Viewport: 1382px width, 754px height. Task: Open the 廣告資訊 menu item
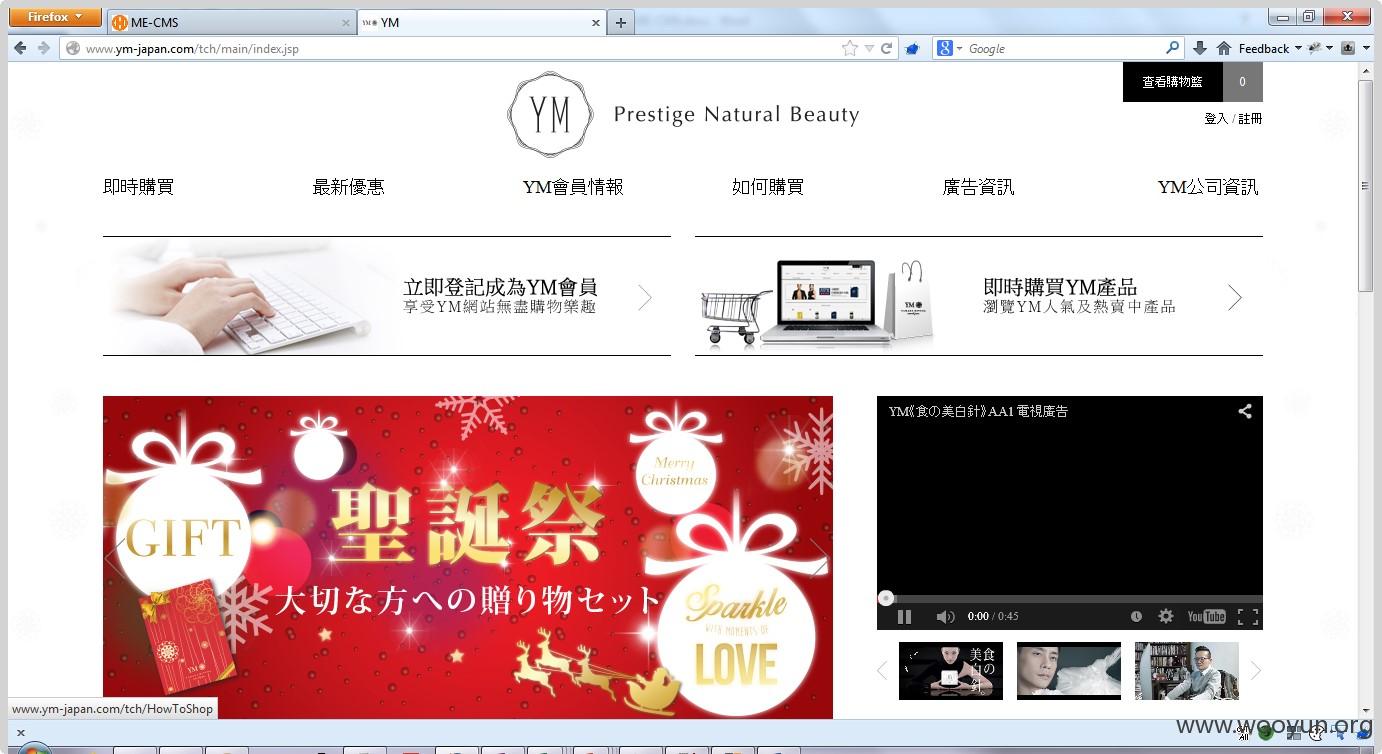click(x=978, y=187)
